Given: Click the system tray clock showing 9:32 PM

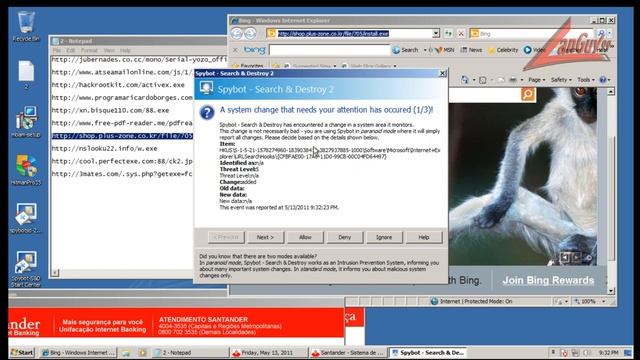Looking at the screenshot, I should coord(608,353).
